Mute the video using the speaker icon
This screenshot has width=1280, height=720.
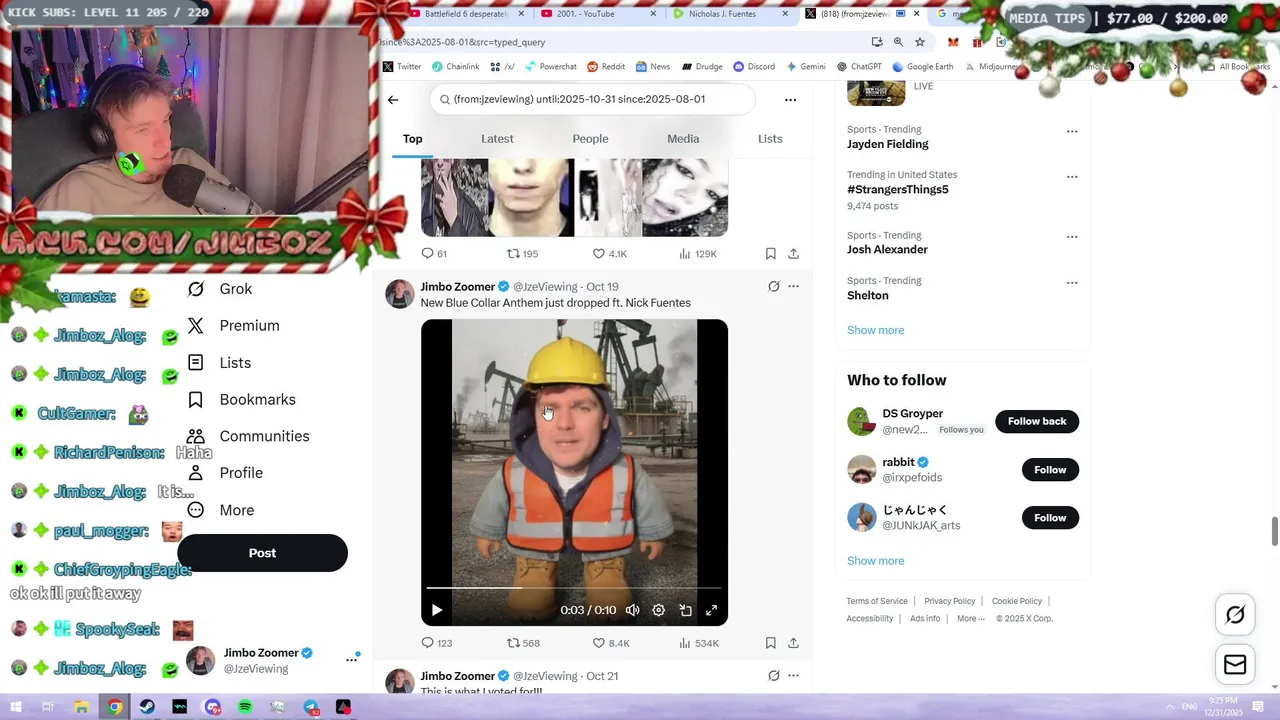point(632,610)
